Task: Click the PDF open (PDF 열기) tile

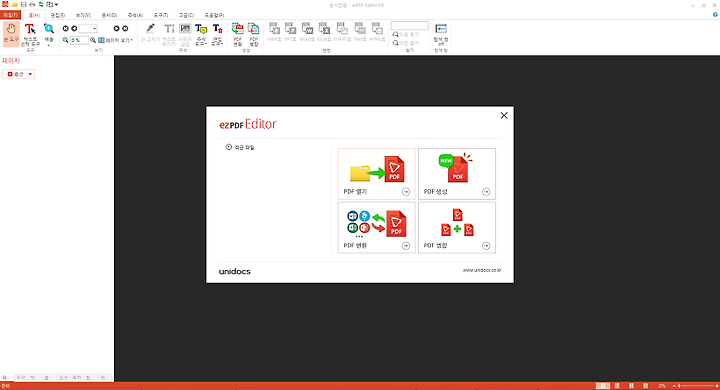Action: pyautogui.click(x=377, y=174)
